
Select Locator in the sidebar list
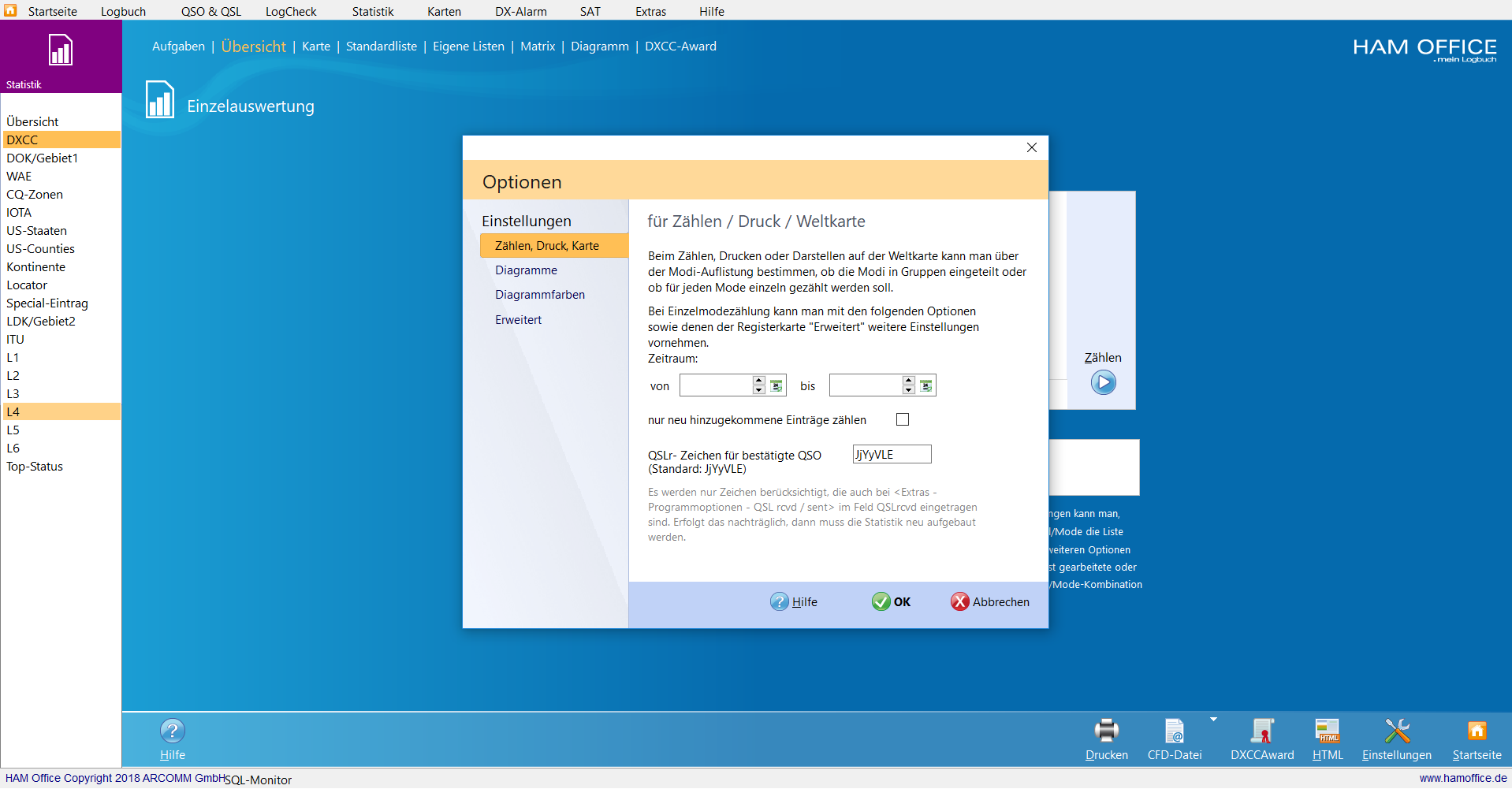[61, 285]
